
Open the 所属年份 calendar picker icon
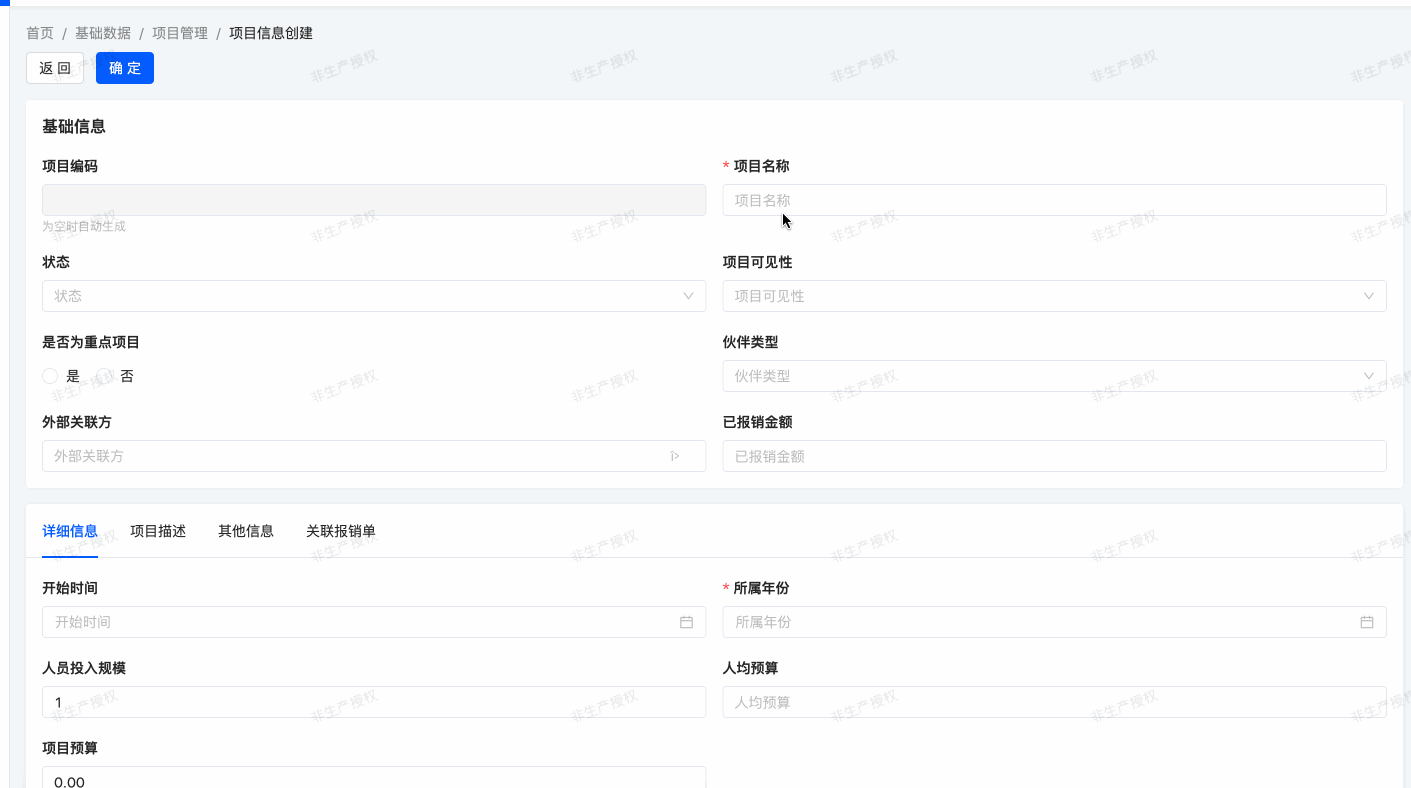(1366, 622)
